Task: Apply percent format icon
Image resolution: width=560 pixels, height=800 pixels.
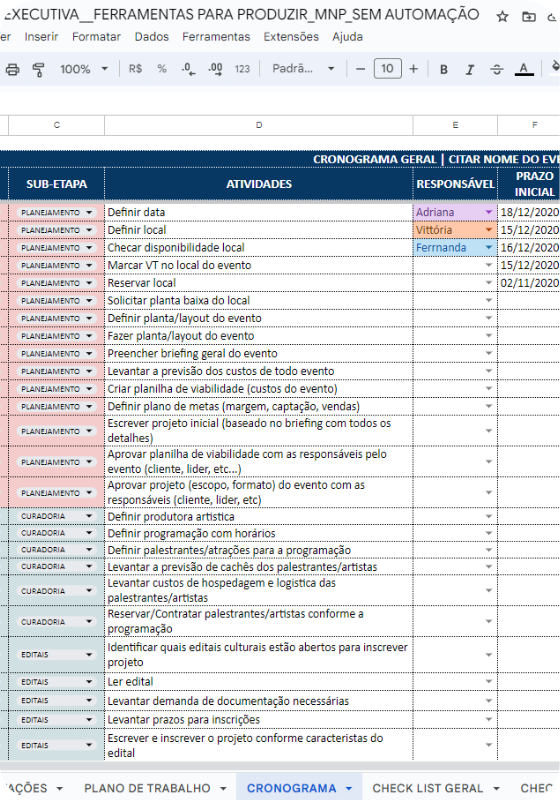Action: 162,68
